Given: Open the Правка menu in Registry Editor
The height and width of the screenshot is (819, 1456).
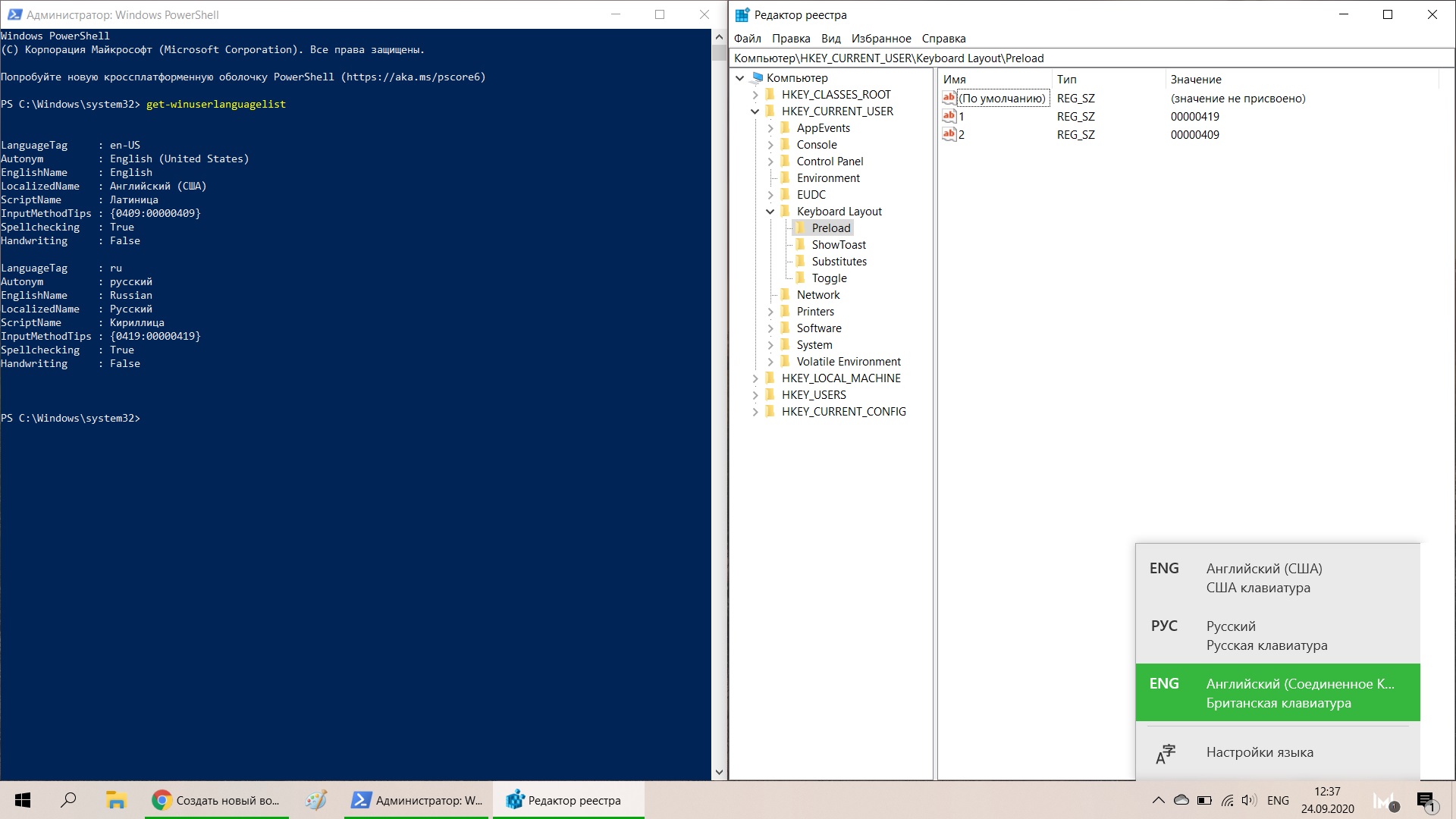Looking at the screenshot, I should pyautogui.click(x=791, y=39).
